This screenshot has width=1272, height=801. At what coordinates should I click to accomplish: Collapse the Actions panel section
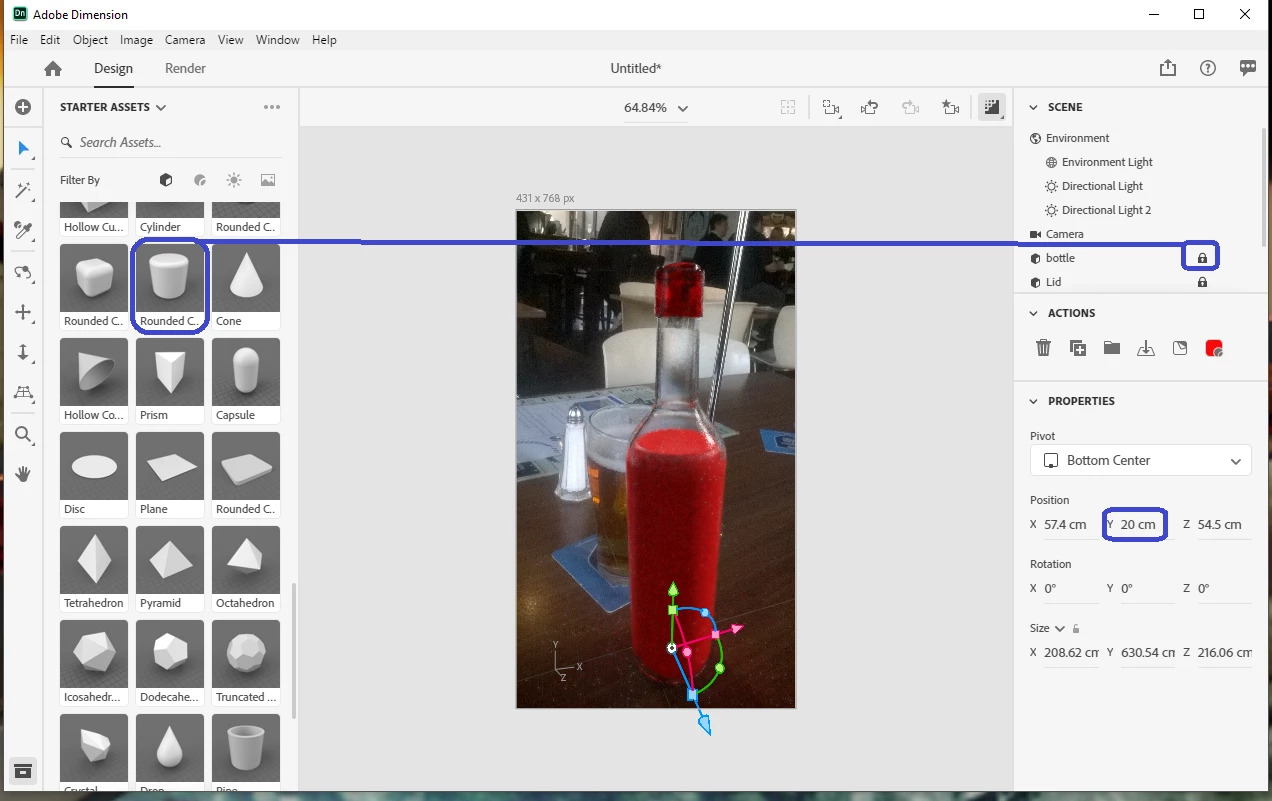pyautogui.click(x=1034, y=313)
